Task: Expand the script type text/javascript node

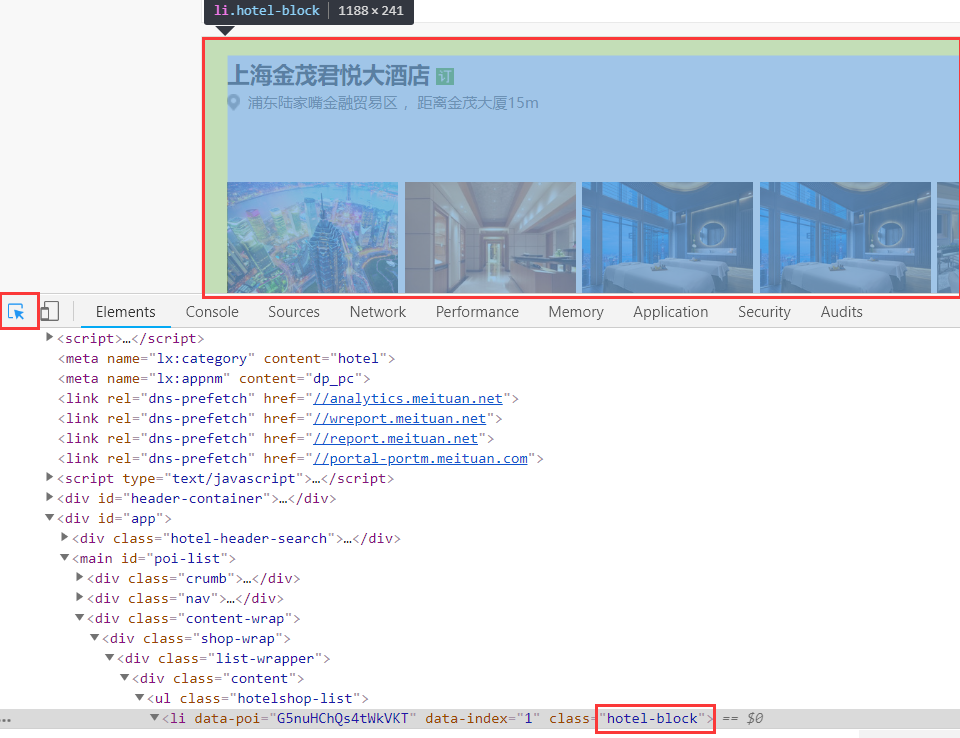Action: point(50,477)
